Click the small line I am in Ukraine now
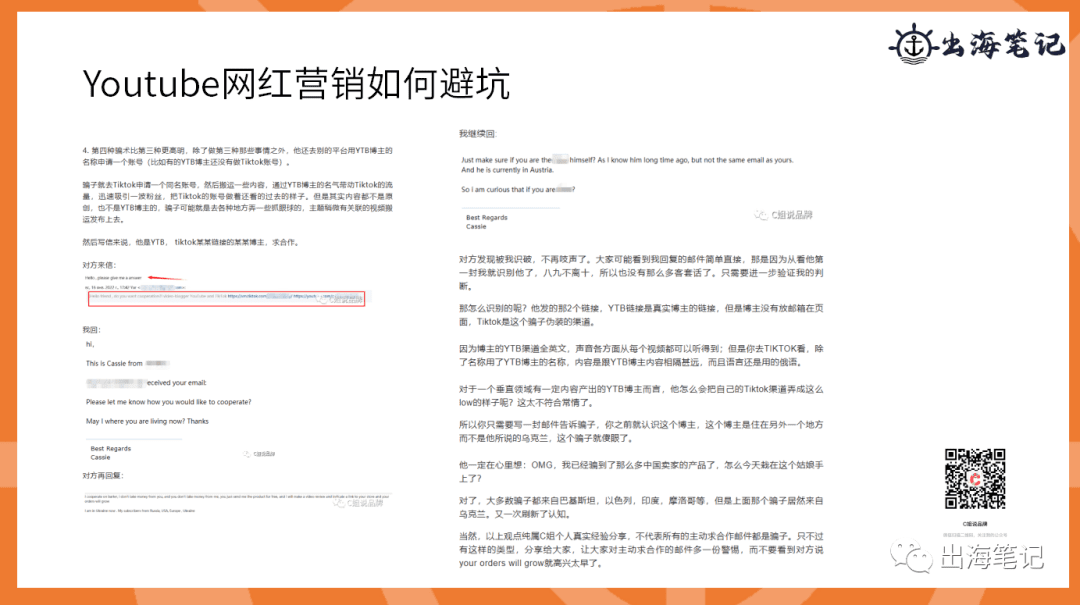The image size is (1080, 605). (x=140, y=511)
